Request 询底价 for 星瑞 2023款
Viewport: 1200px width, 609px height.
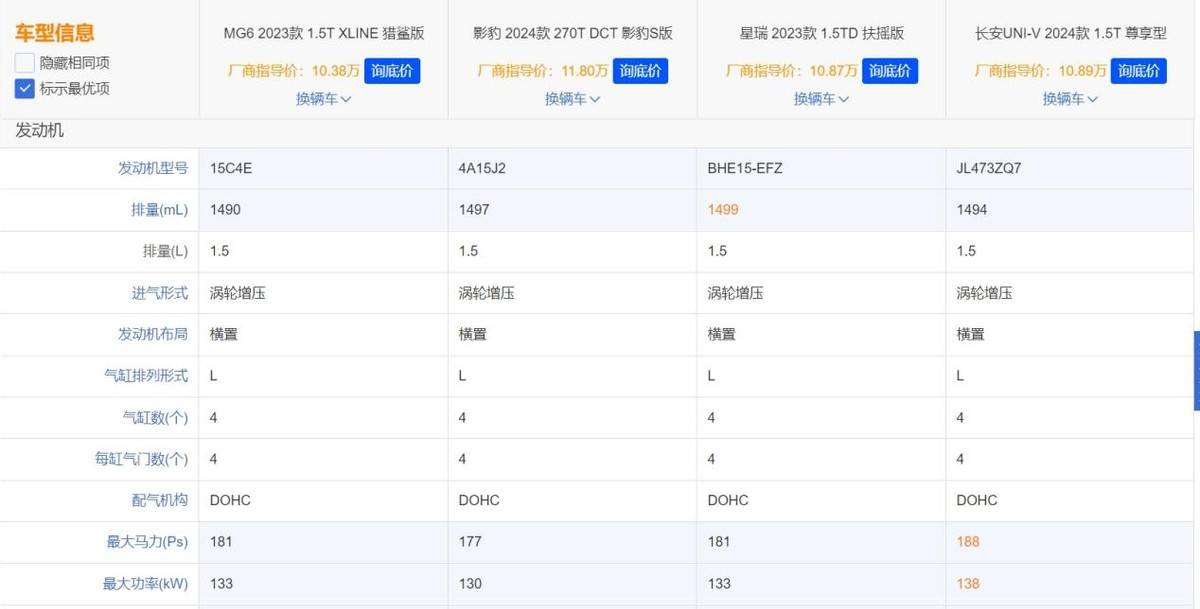[889, 71]
